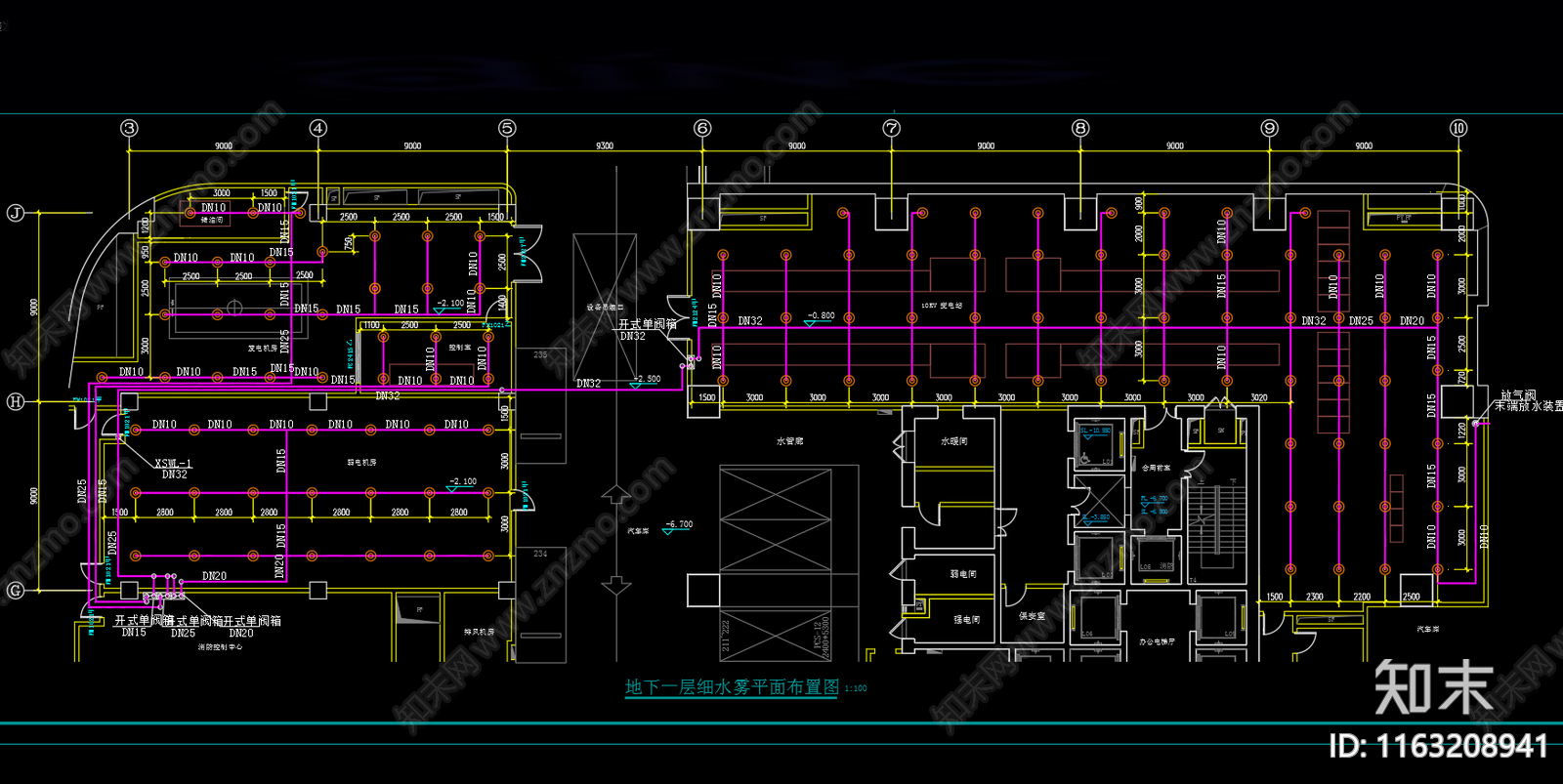The image size is (1563, 784).
Task: Select the 开式单阀箱 label near axis 6
Action: click(647, 324)
